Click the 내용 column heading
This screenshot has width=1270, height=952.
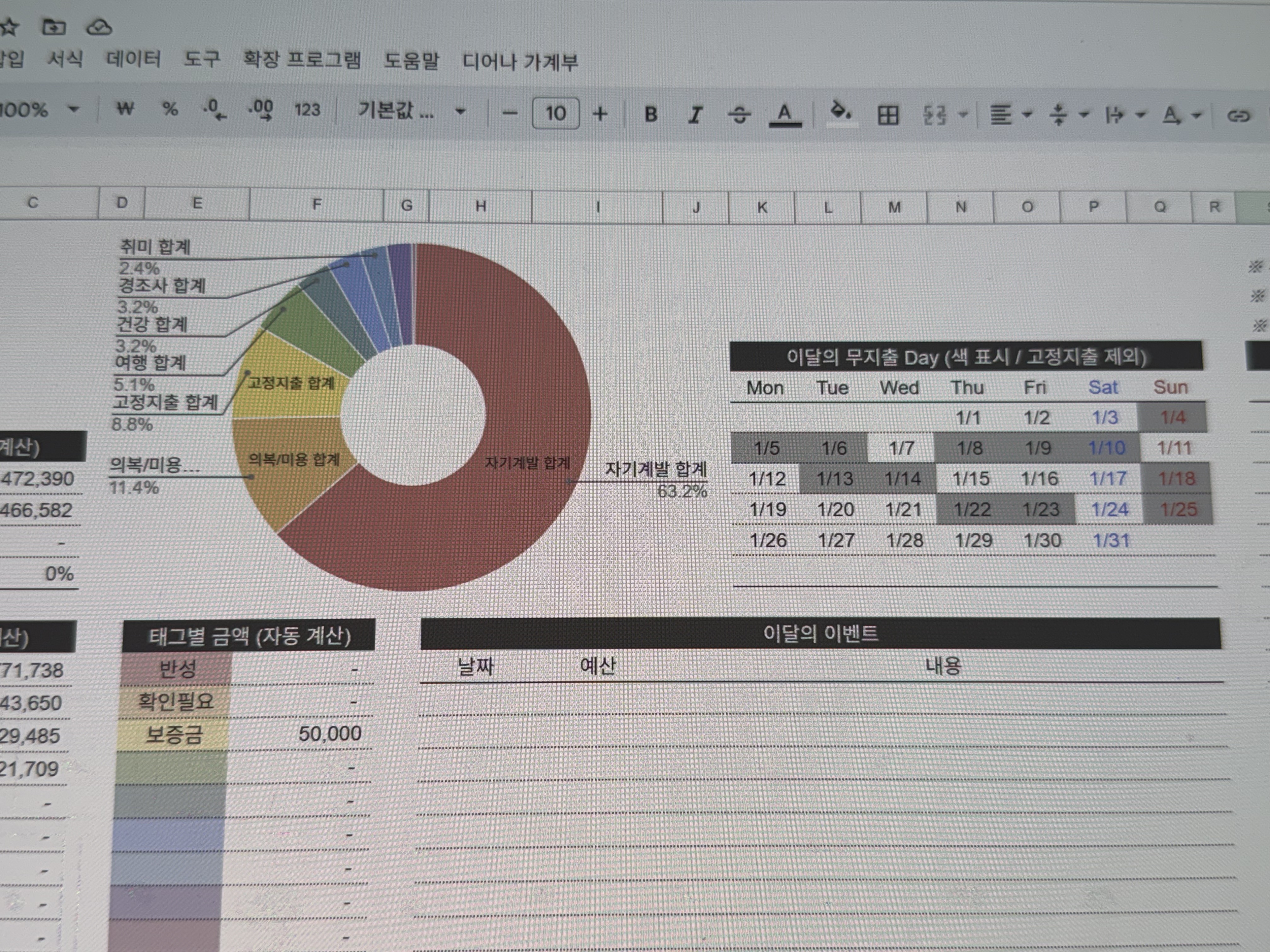(943, 666)
